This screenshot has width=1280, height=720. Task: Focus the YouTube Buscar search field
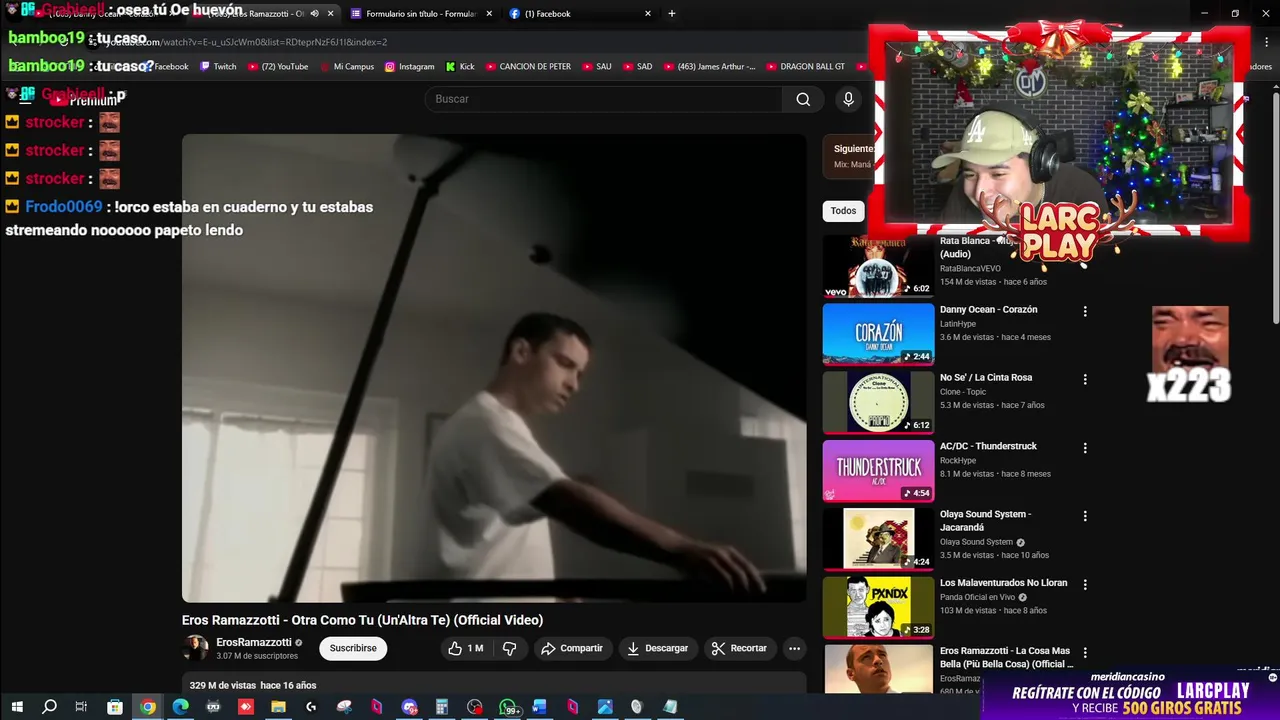click(603, 99)
